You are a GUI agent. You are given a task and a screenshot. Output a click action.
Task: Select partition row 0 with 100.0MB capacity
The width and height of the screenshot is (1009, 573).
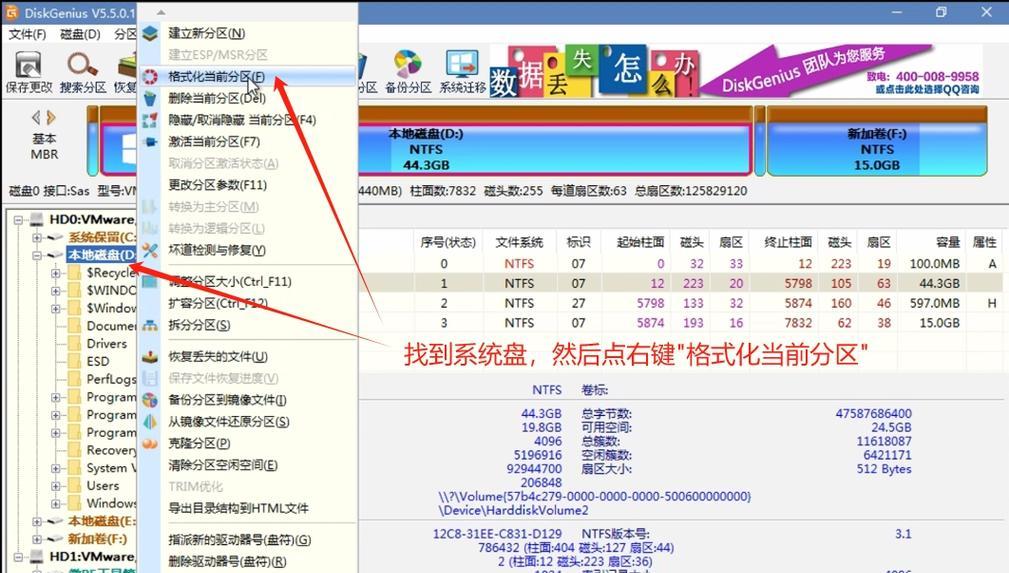[708, 264]
